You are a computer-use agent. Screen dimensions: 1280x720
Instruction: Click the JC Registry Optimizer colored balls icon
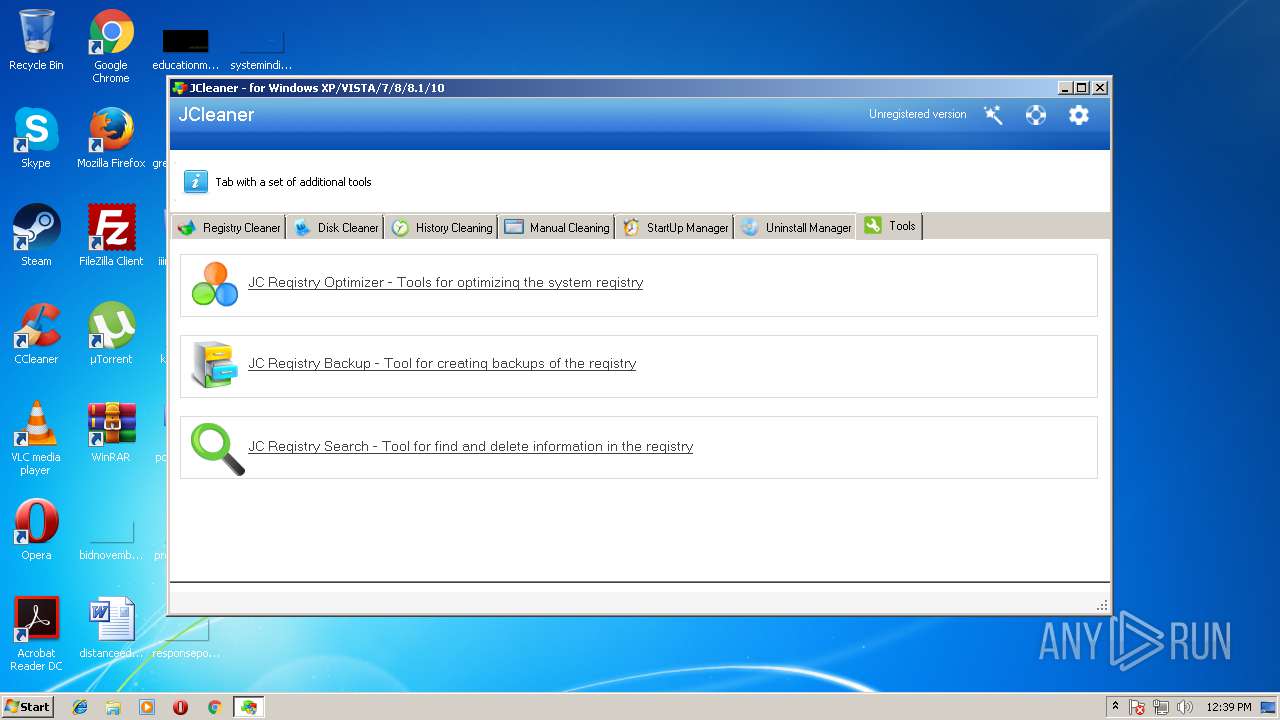[x=215, y=284]
